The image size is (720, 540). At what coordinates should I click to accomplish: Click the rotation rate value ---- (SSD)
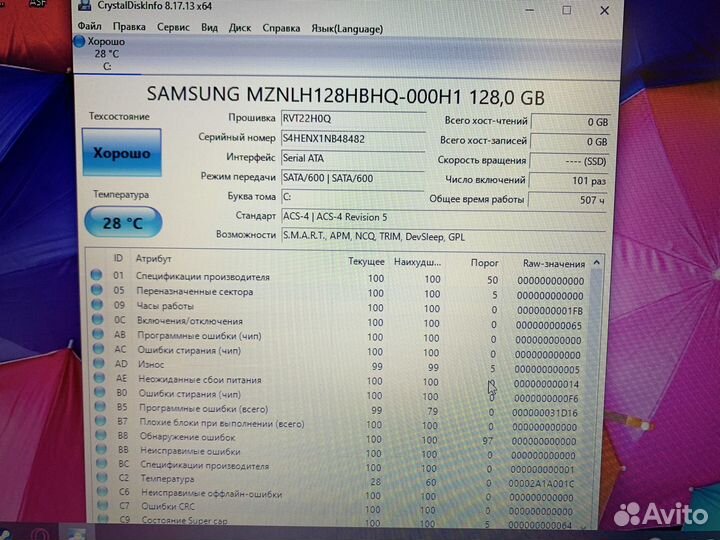coord(570,161)
